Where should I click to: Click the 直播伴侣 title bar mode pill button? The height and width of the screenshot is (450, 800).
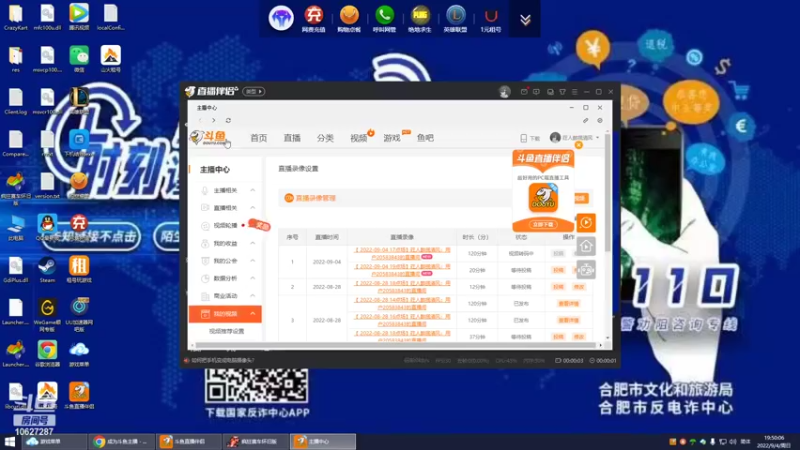click(x=254, y=91)
